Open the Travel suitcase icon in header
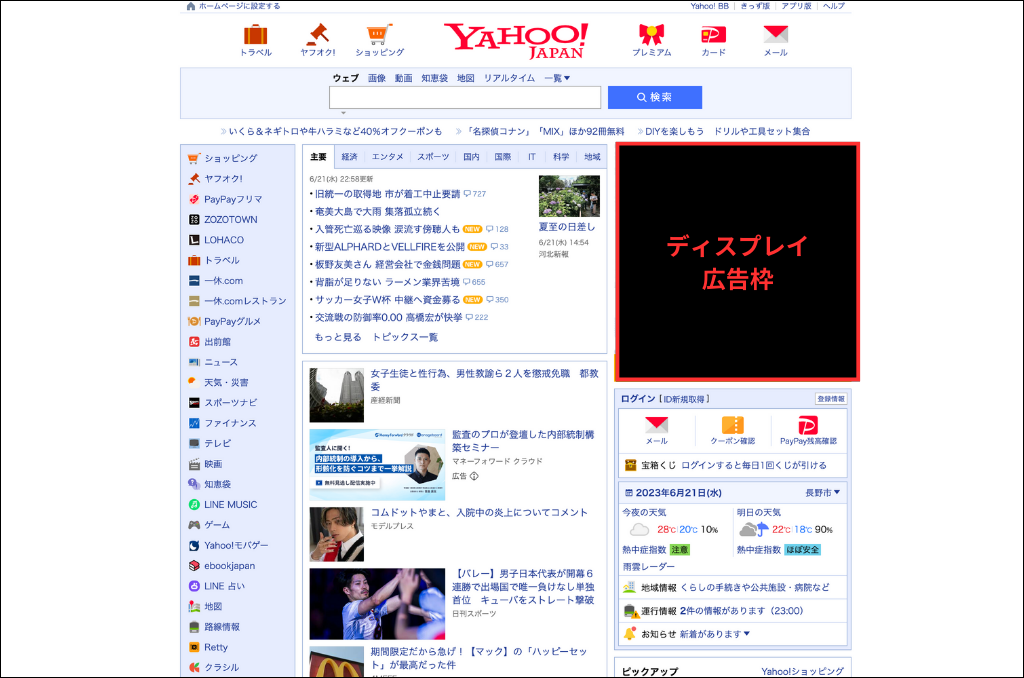1024x678 pixels. [x=255, y=35]
